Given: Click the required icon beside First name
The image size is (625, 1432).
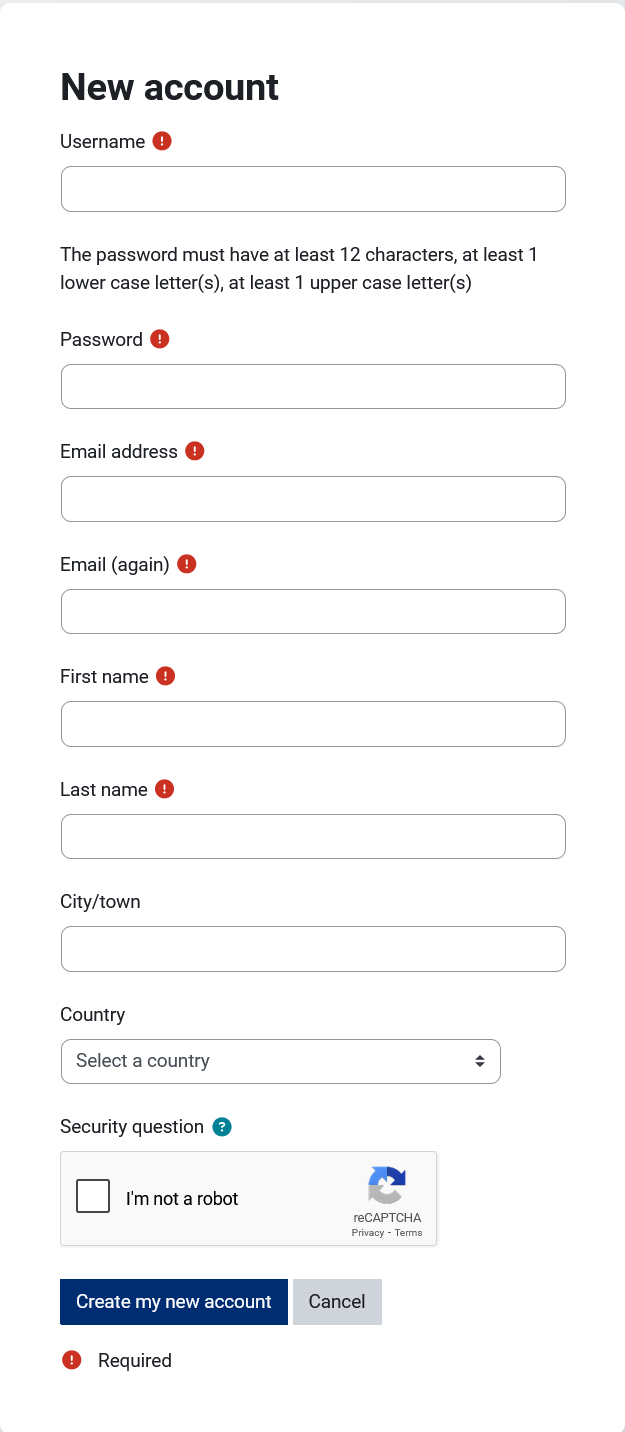Looking at the screenshot, I should pyautogui.click(x=166, y=676).
